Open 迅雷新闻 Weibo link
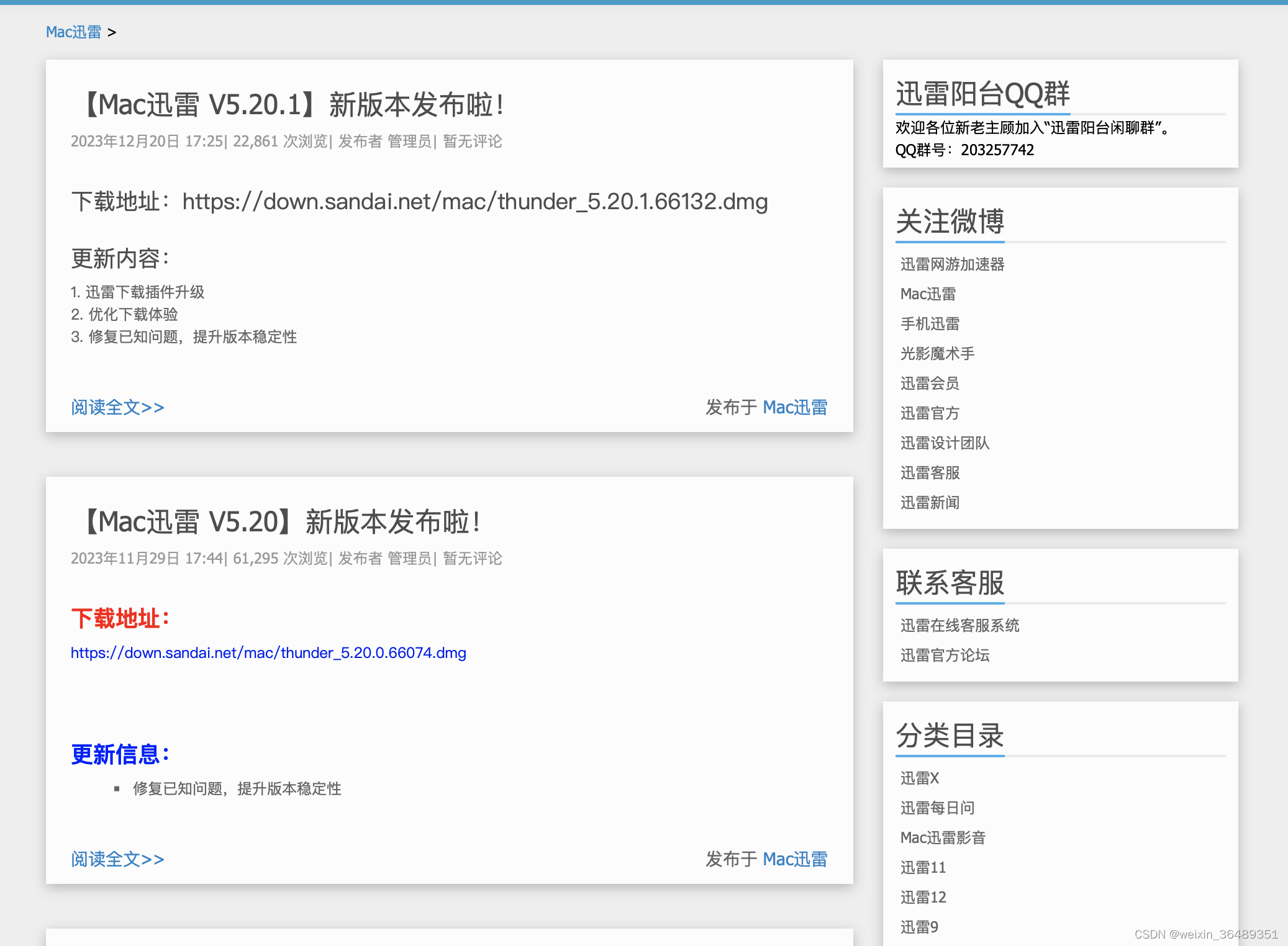1288x946 pixels. (x=930, y=503)
